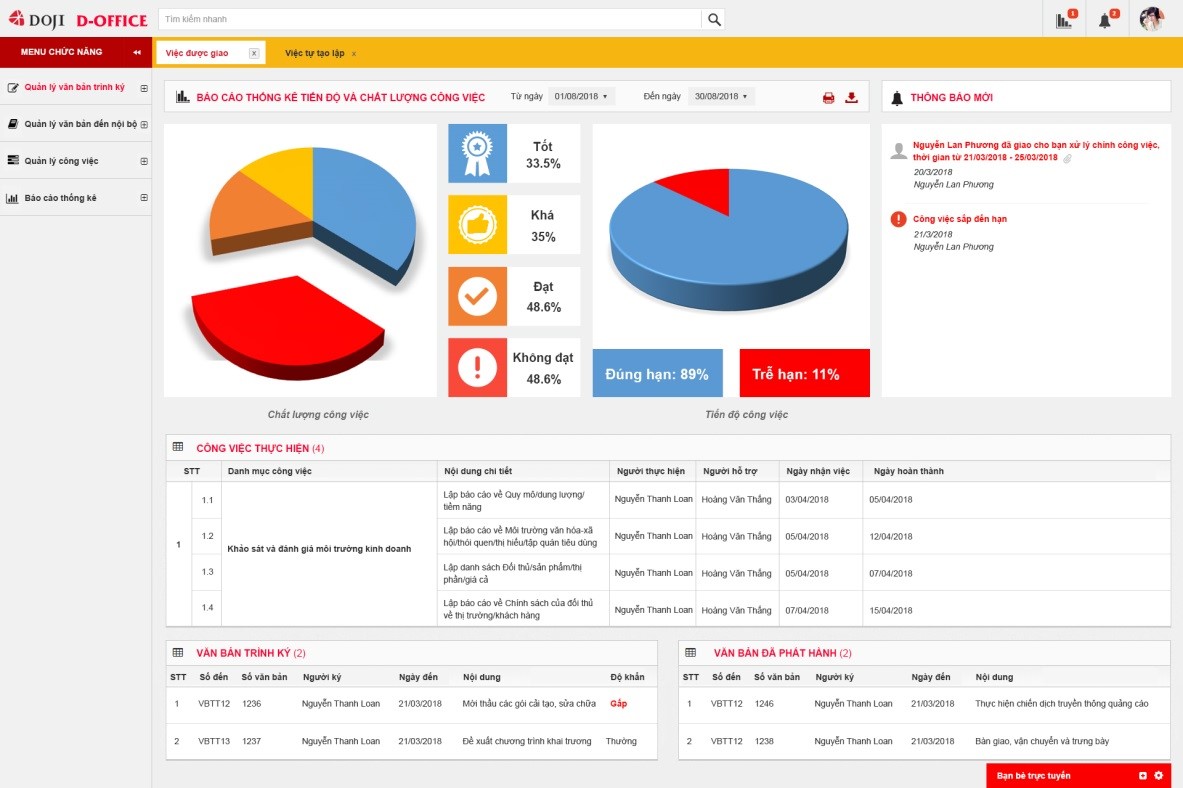Close the Việc được giao tab
The image size is (1183, 788).
pyautogui.click(x=254, y=53)
